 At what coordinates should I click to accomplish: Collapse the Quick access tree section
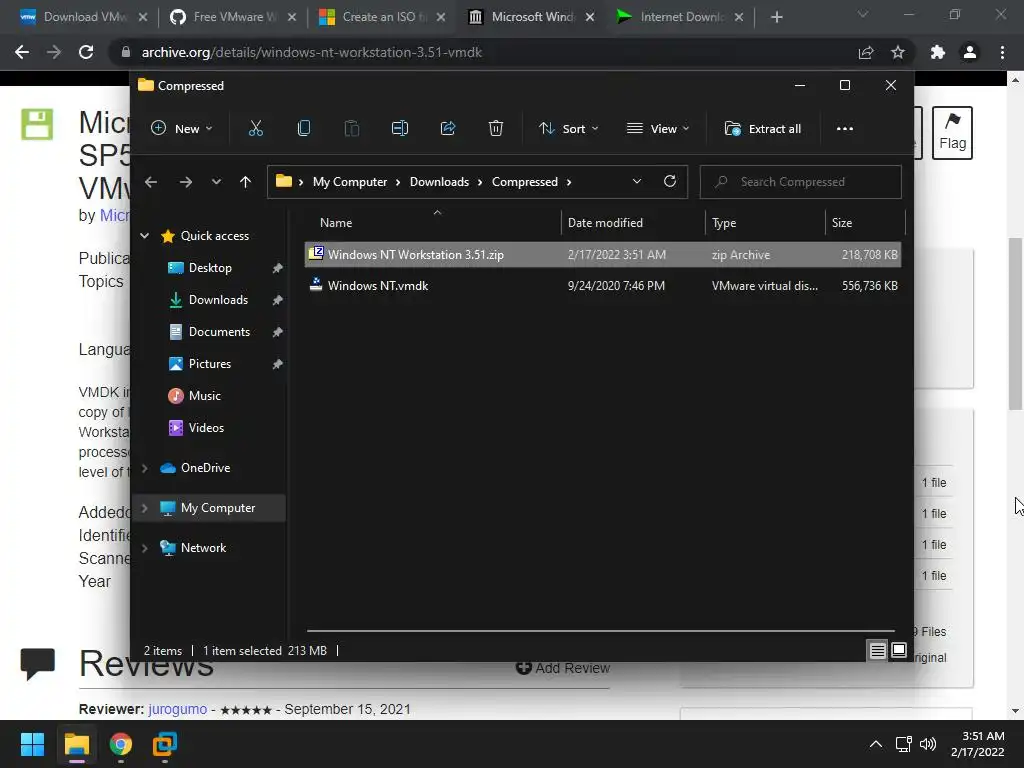pyautogui.click(x=144, y=236)
